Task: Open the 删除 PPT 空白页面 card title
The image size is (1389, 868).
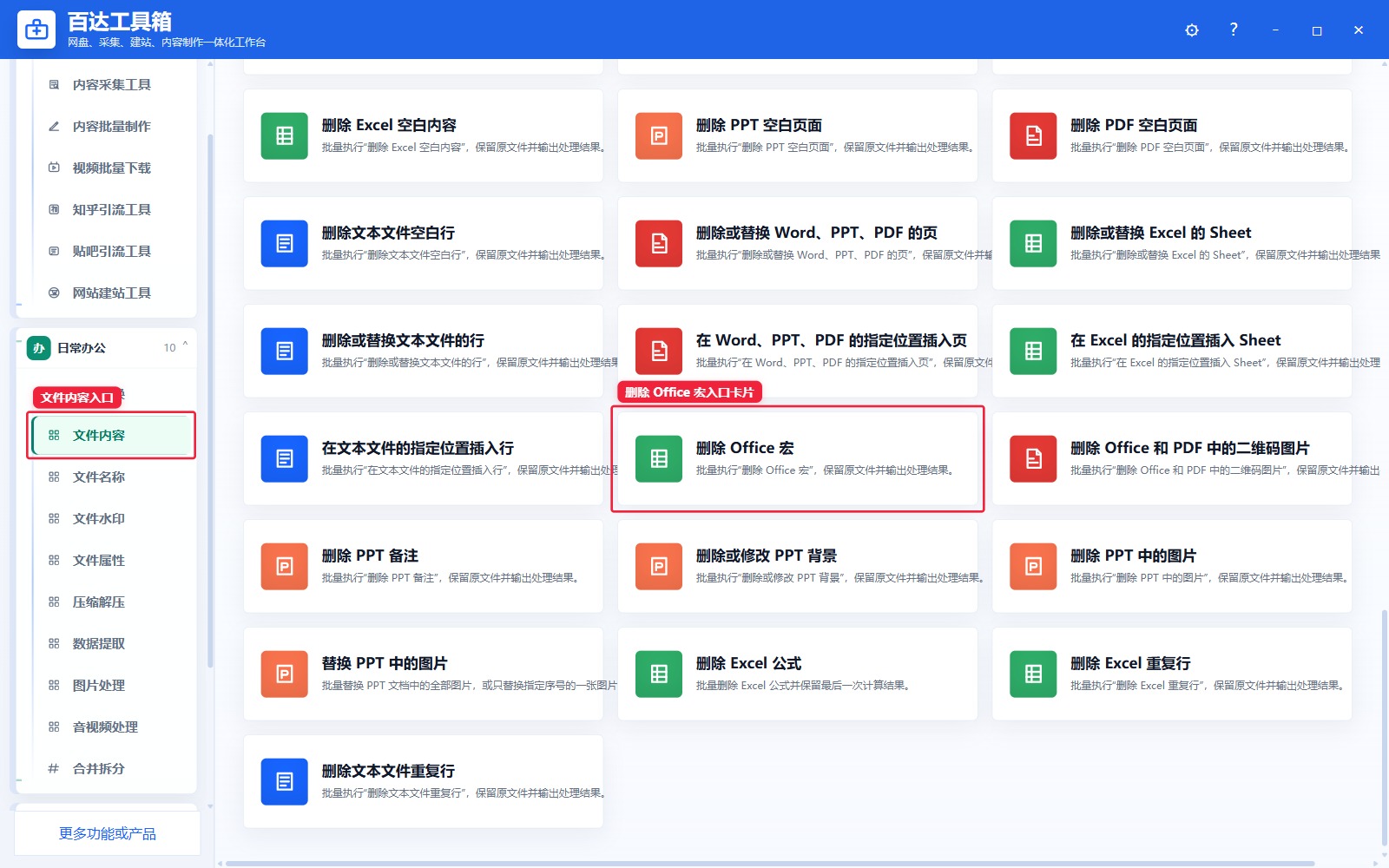Action: point(759,125)
